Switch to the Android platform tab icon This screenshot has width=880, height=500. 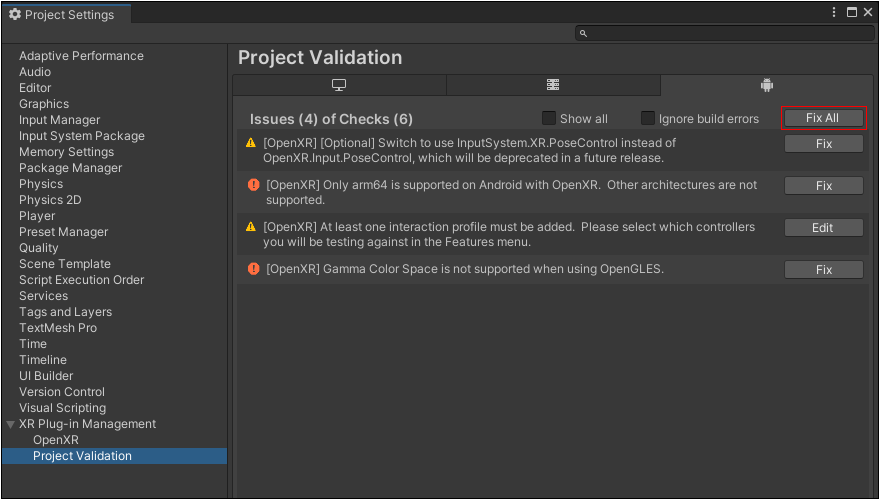tap(767, 85)
